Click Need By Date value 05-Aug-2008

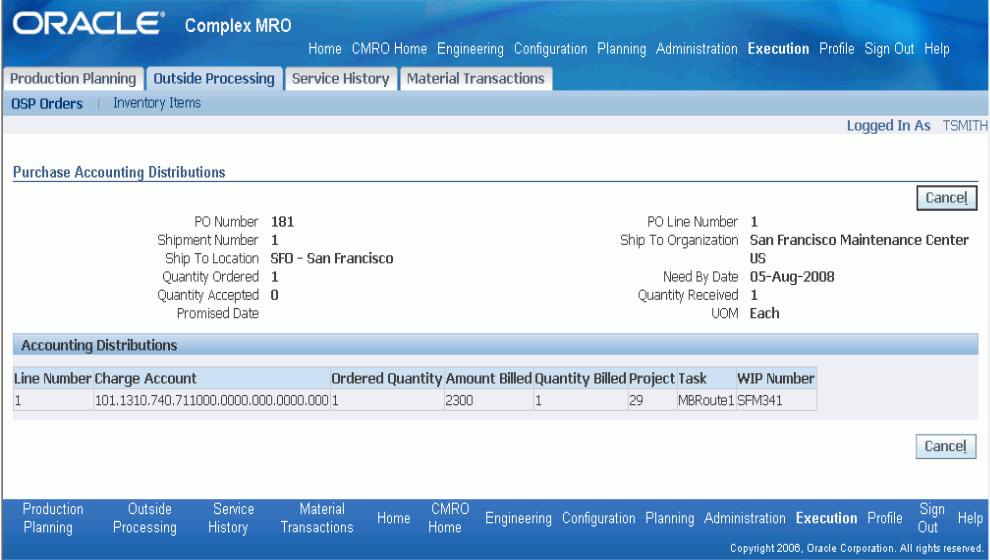[792, 277]
